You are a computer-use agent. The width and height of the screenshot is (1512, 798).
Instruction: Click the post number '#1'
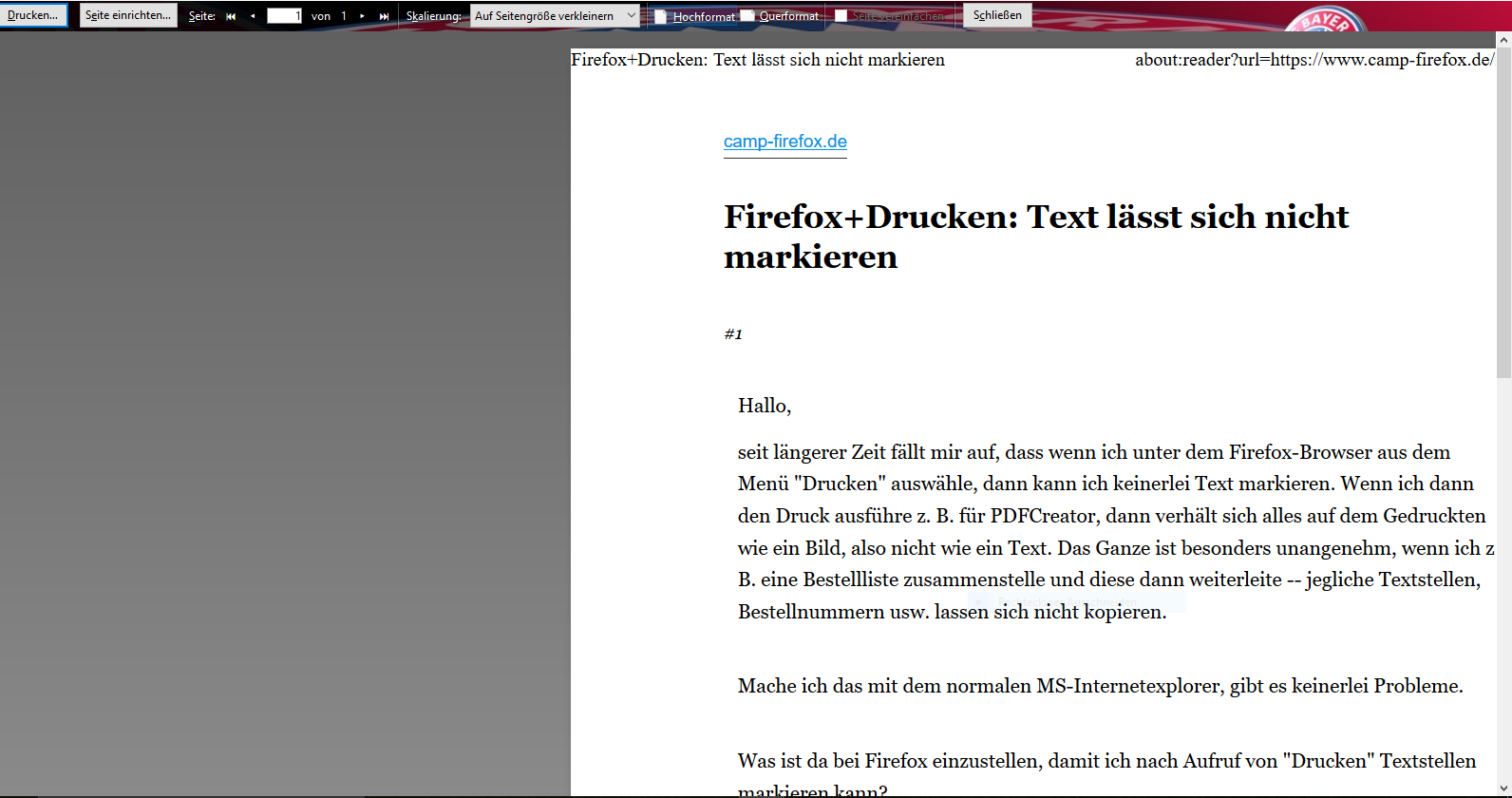coord(733,334)
